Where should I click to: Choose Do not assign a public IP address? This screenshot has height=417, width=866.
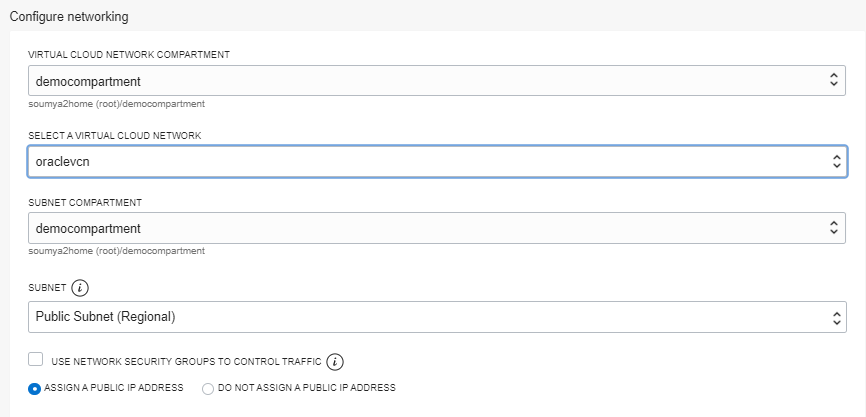pyautogui.click(x=208, y=388)
